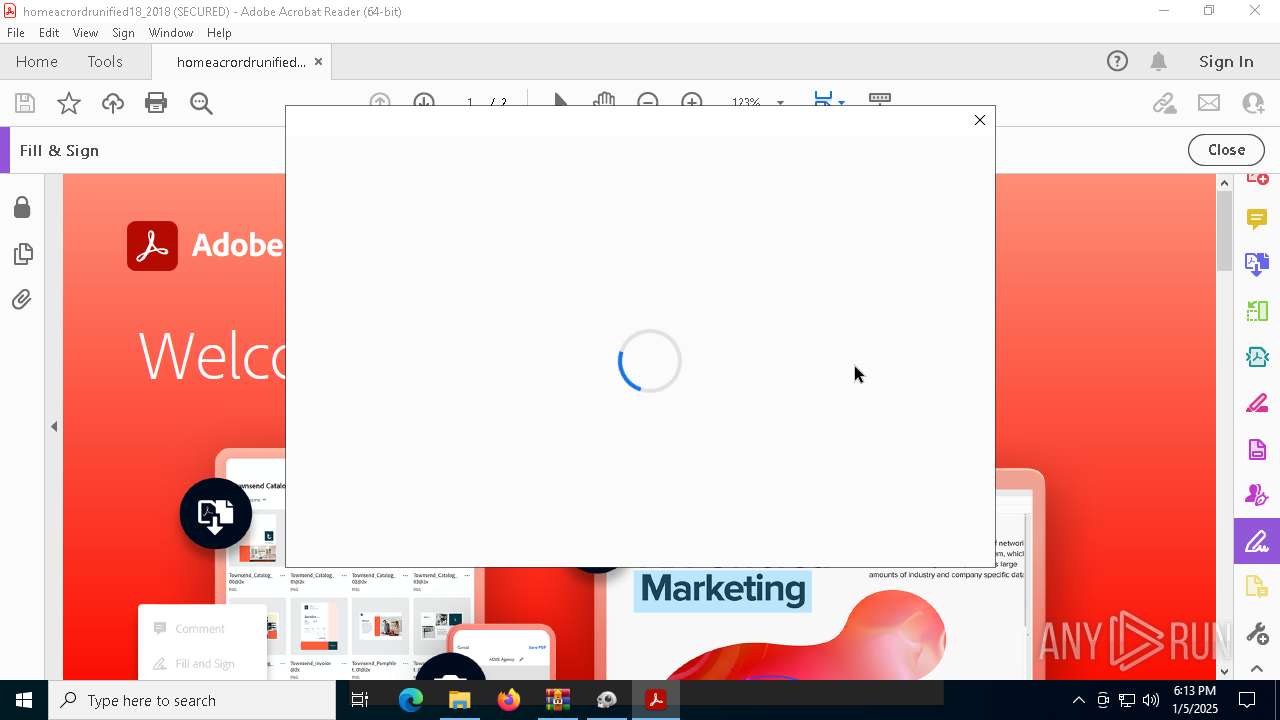Open the Help question mark icon
This screenshot has height=720, width=1280.
click(x=1117, y=61)
